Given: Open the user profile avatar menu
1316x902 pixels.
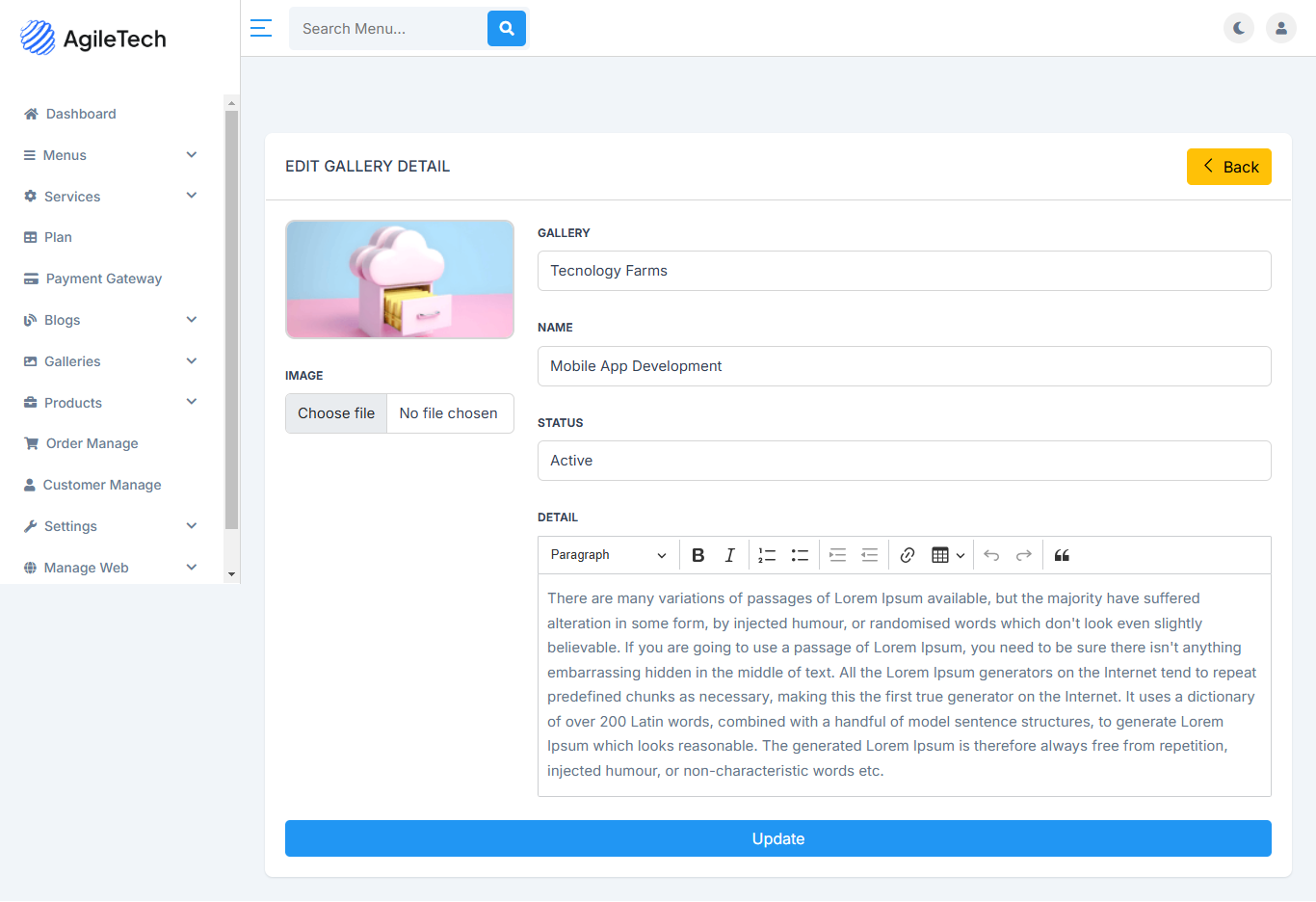Looking at the screenshot, I should (1281, 28).
